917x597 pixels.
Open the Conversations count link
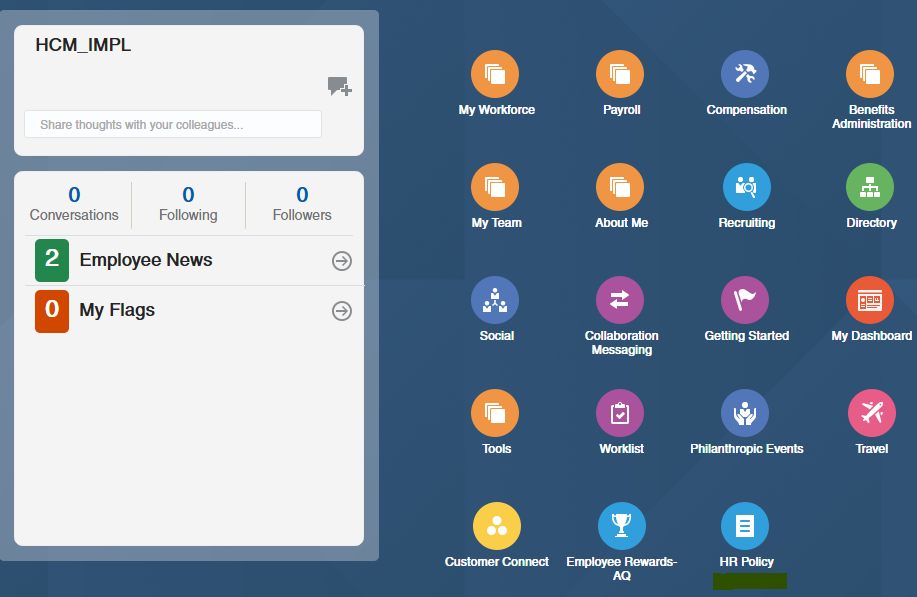74,204
